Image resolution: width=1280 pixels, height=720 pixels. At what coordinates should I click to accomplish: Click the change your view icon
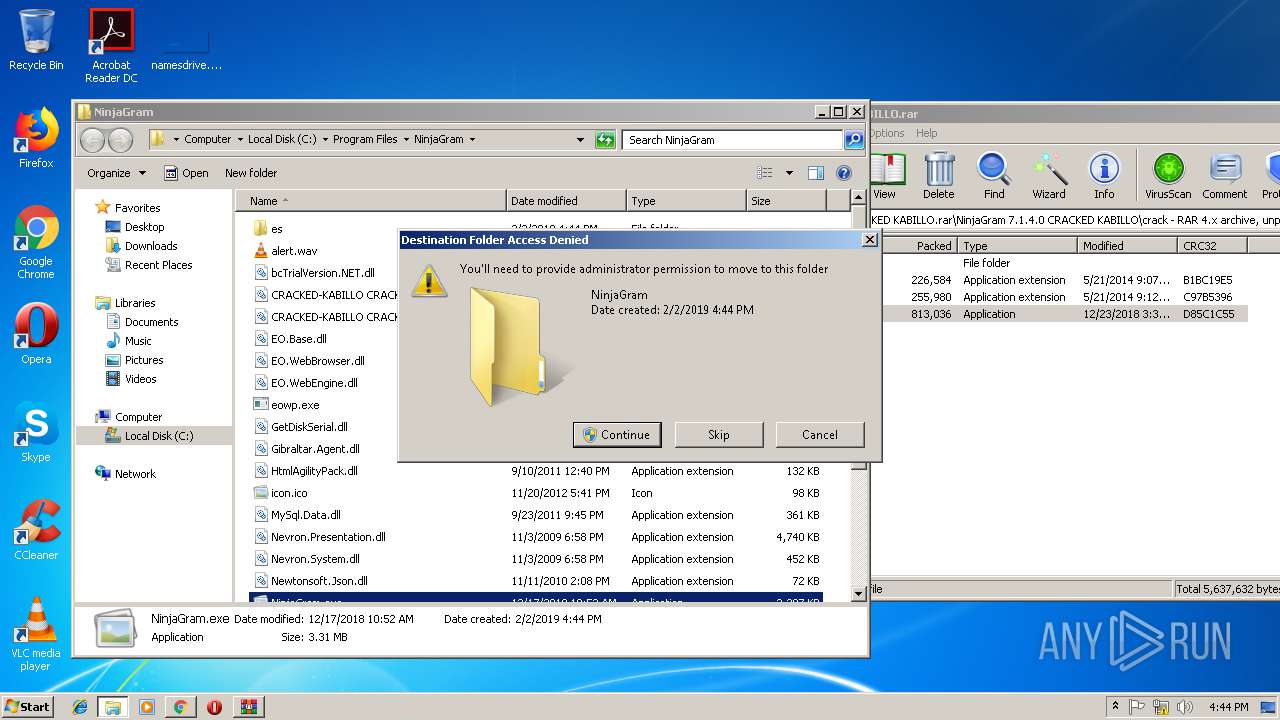click(x=765, y=173)
